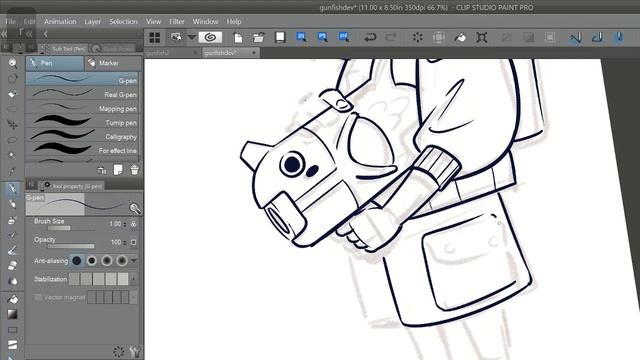Click the rightmost Stabilization level box
The width and height of the screenshot is (640, 360).
click(123, 279)
